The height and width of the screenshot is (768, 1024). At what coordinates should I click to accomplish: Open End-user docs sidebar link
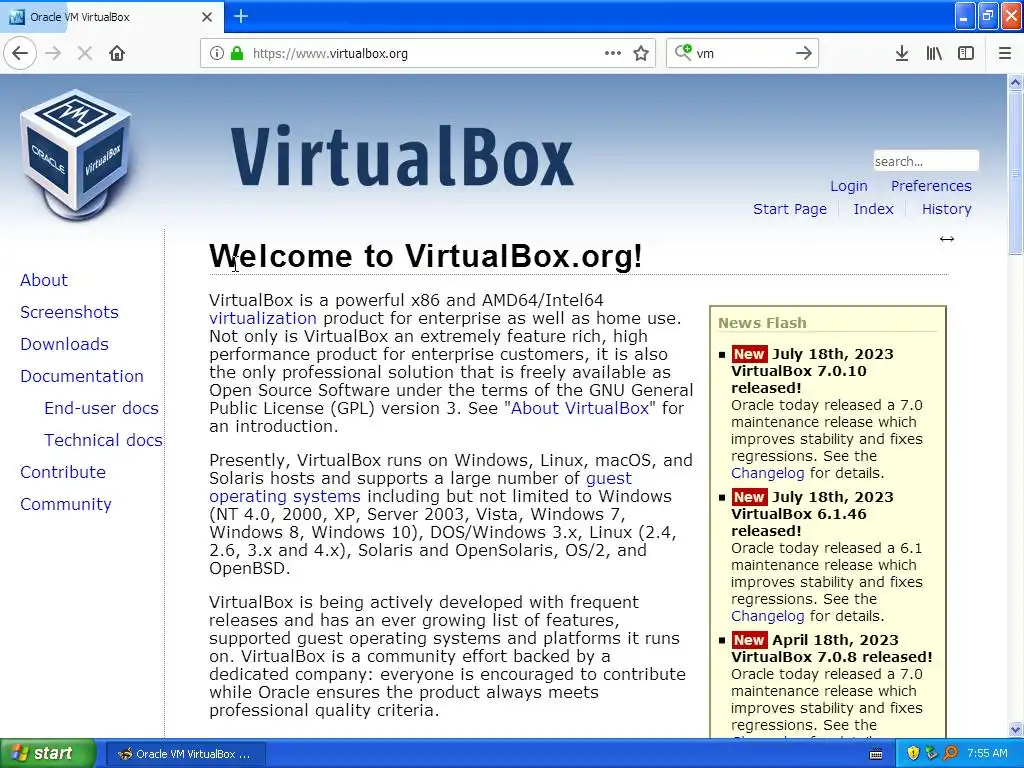tap(101, 408)
